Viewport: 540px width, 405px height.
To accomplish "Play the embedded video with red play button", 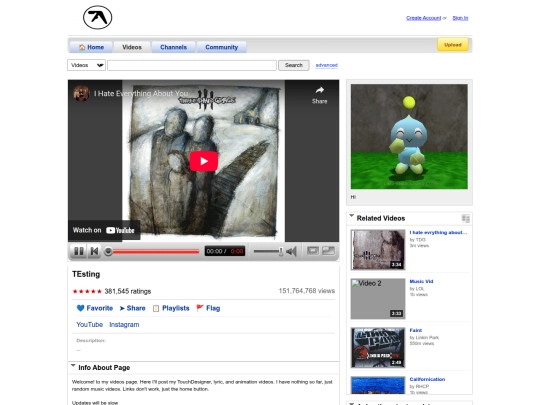I will 204,161.
